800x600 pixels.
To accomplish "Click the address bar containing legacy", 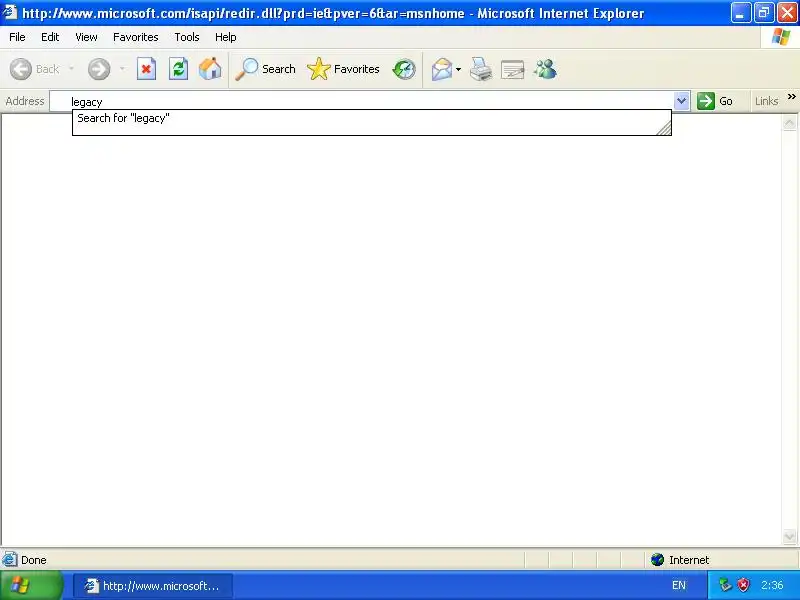I will [x=362, y=101].
